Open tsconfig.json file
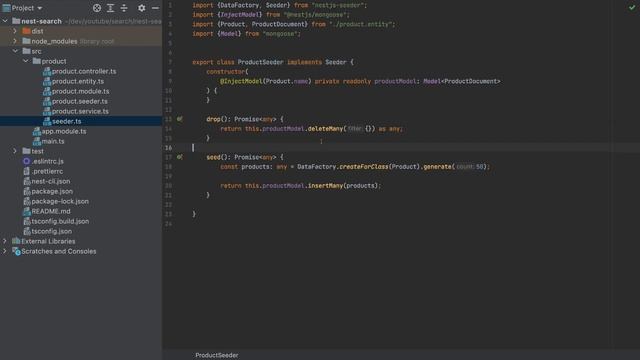The height and width of the screenshot is (360, 640). pyautogui.click(x=51, y=231)
